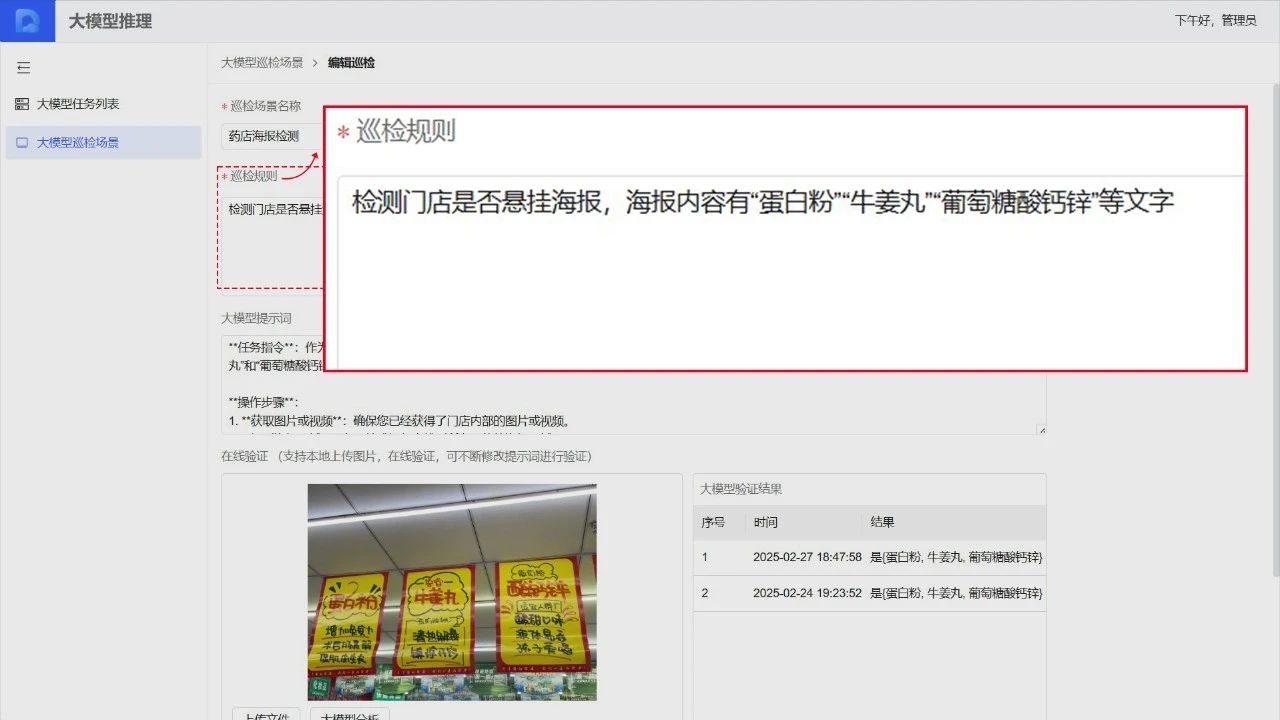Select result row 2 dated 2025-02-24
The height and width of the screenshot is (720, 1280).
point(868,593)
